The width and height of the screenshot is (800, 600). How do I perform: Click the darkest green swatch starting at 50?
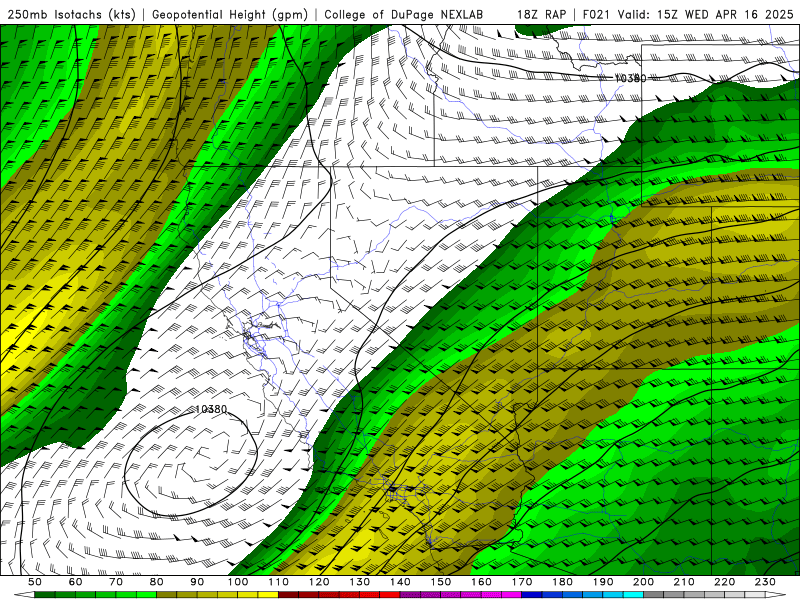(x=45, y=595)
